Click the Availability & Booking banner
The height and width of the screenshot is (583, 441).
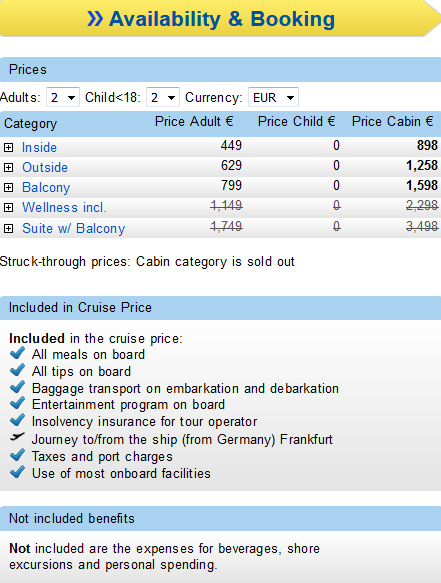click(220, 18)
